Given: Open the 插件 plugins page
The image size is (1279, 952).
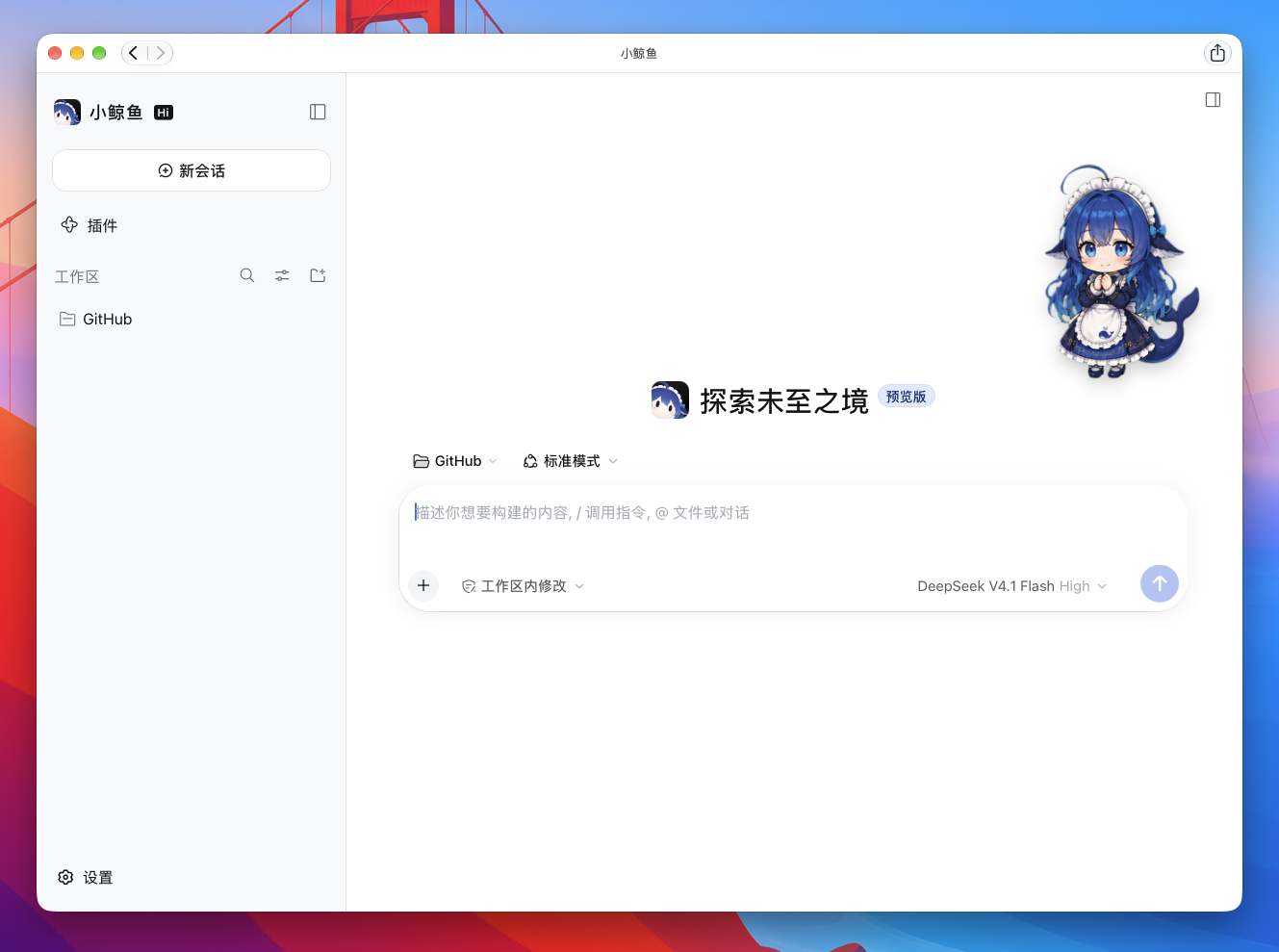Looking at the screenshot, I should (89, 225).
